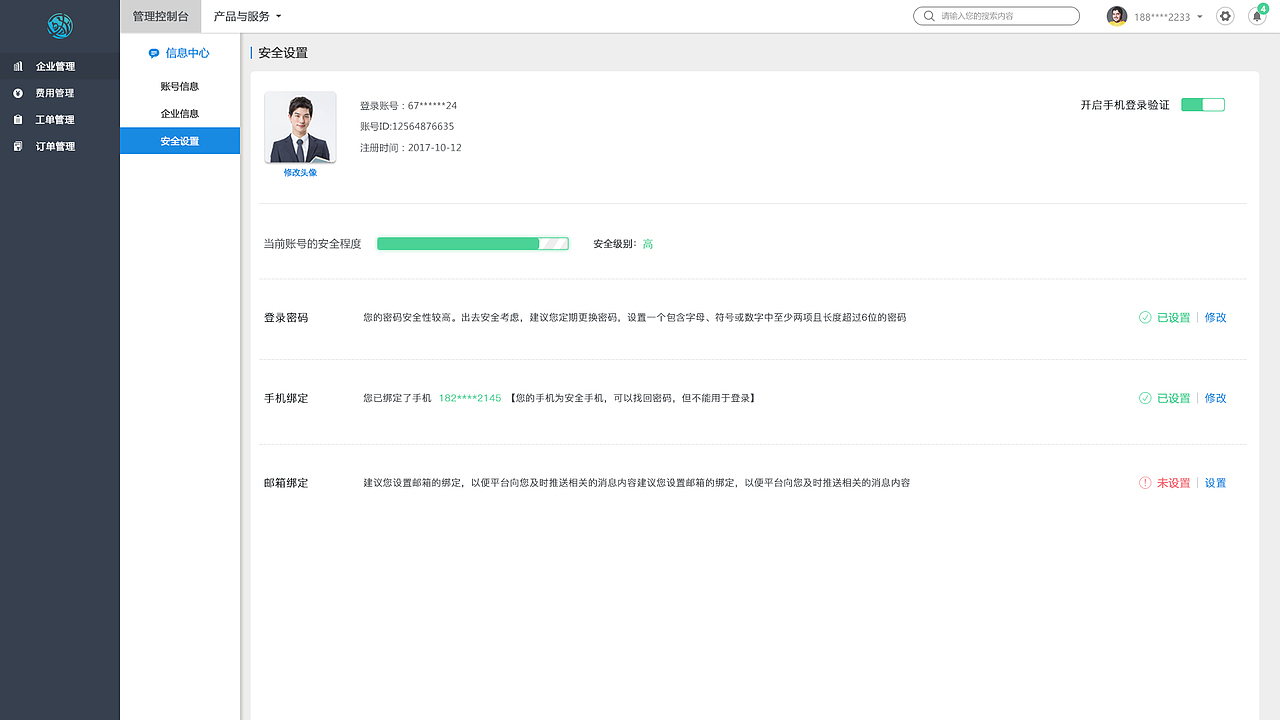This screenshot has width=1280, height=720.
Task: Click 设置 link for 邮箱绑定
Action: click(1215, 483)
